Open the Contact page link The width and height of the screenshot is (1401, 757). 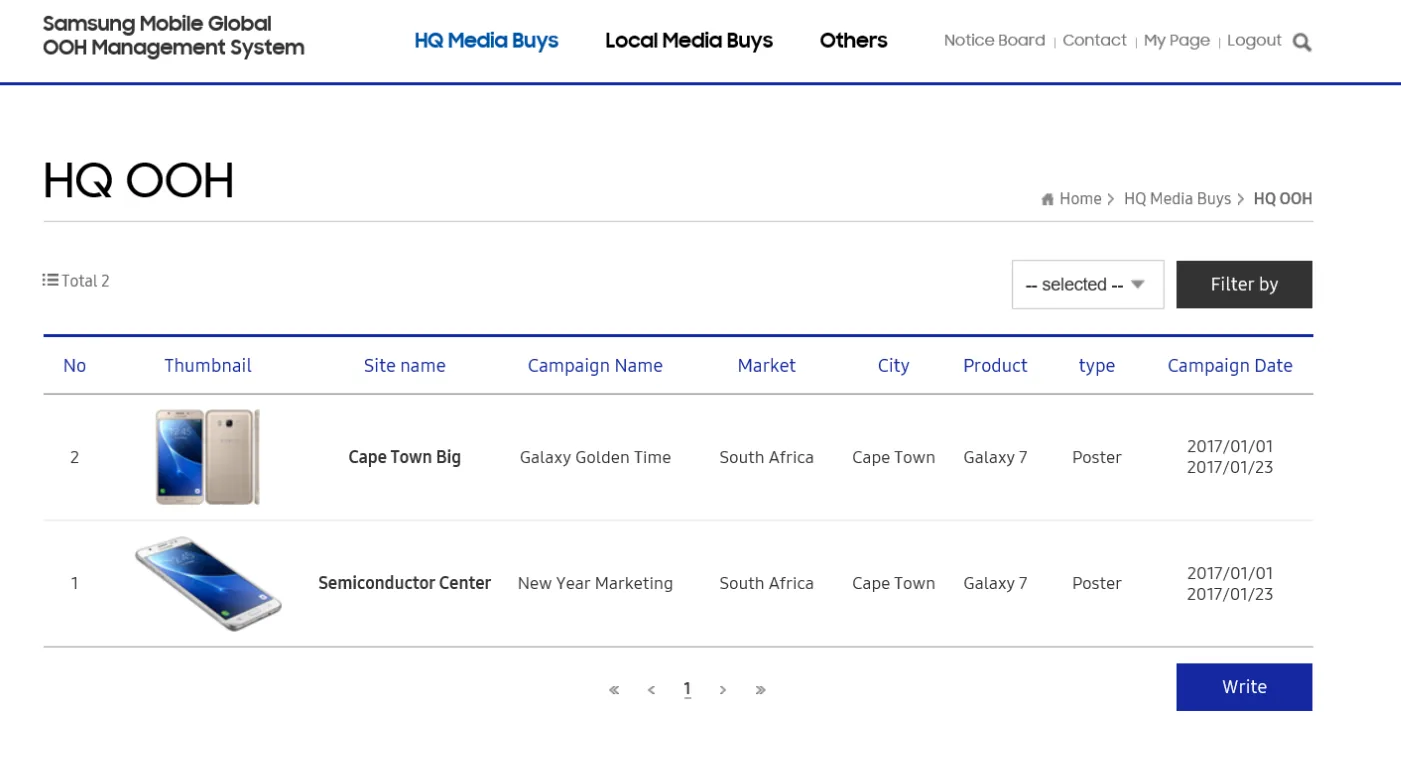(x=1094, y=41)
